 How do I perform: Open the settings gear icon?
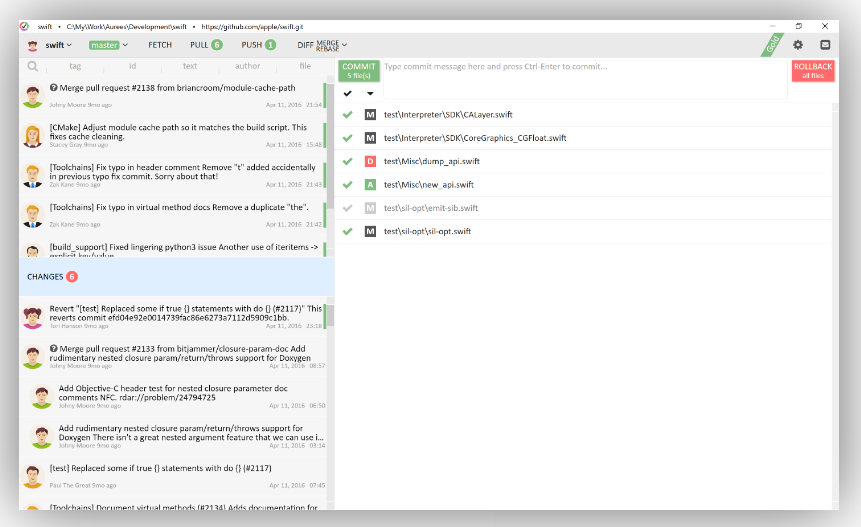(x=798, y=45)
